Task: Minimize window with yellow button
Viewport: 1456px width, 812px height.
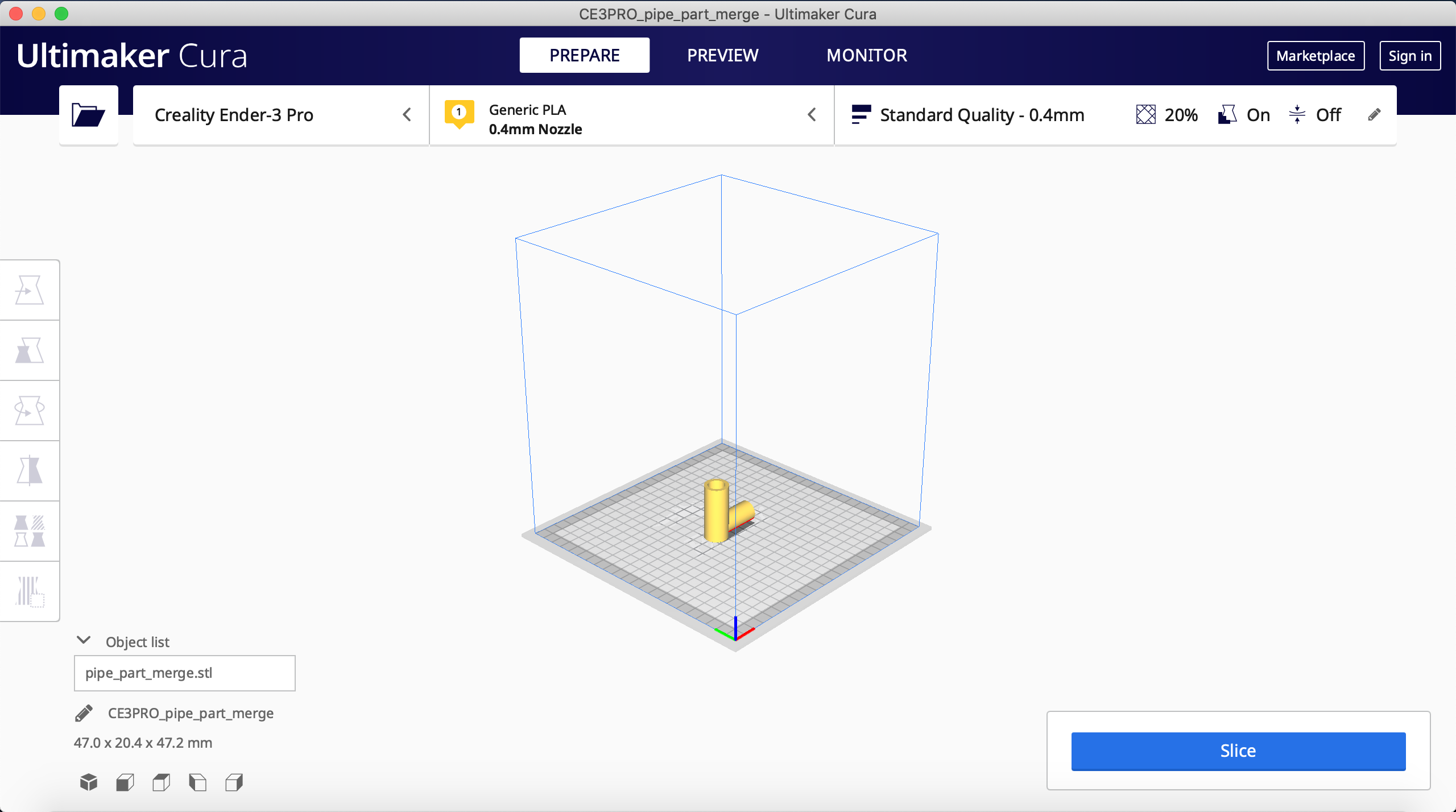Action: point(38,14)
